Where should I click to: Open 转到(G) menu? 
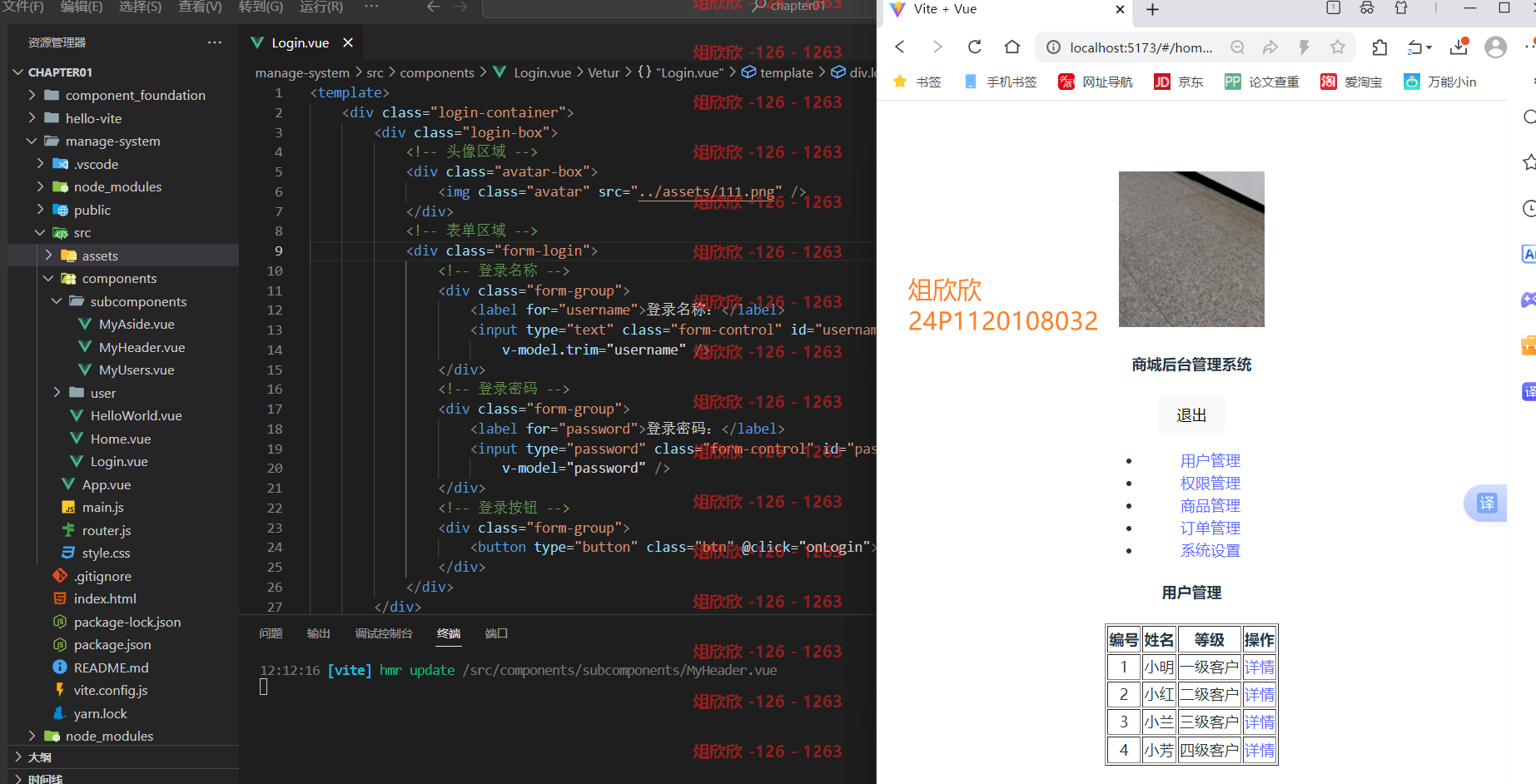coord(261,7)
